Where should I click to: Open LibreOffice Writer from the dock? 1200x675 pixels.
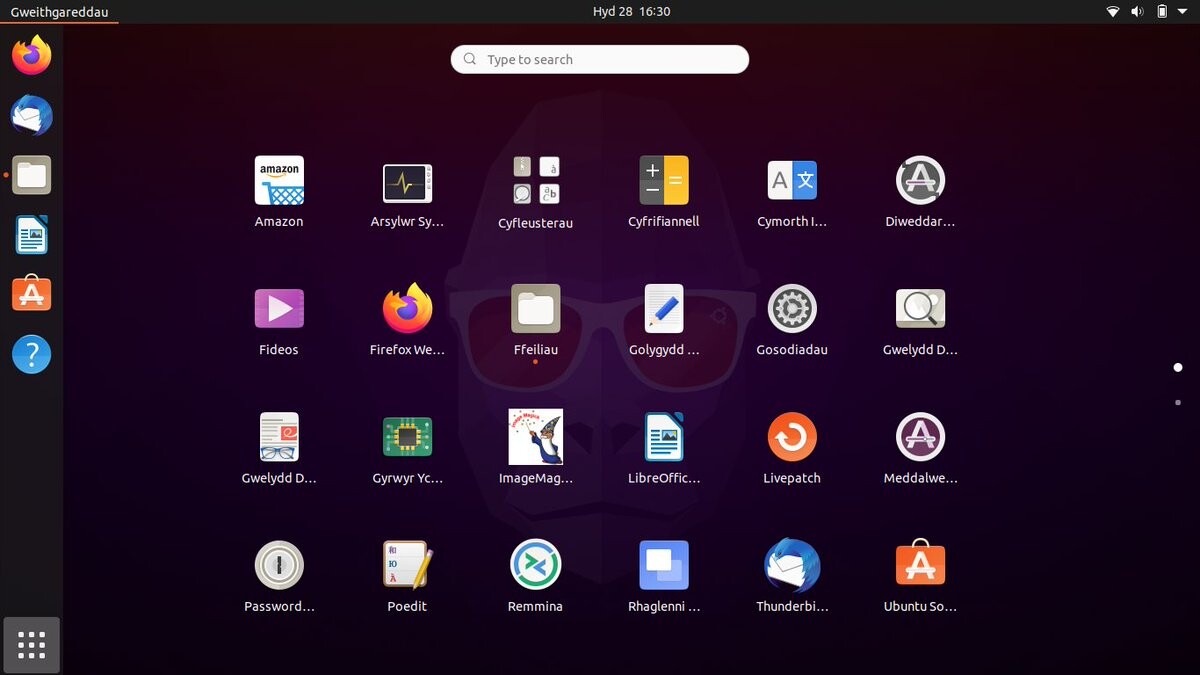[31, 235]
